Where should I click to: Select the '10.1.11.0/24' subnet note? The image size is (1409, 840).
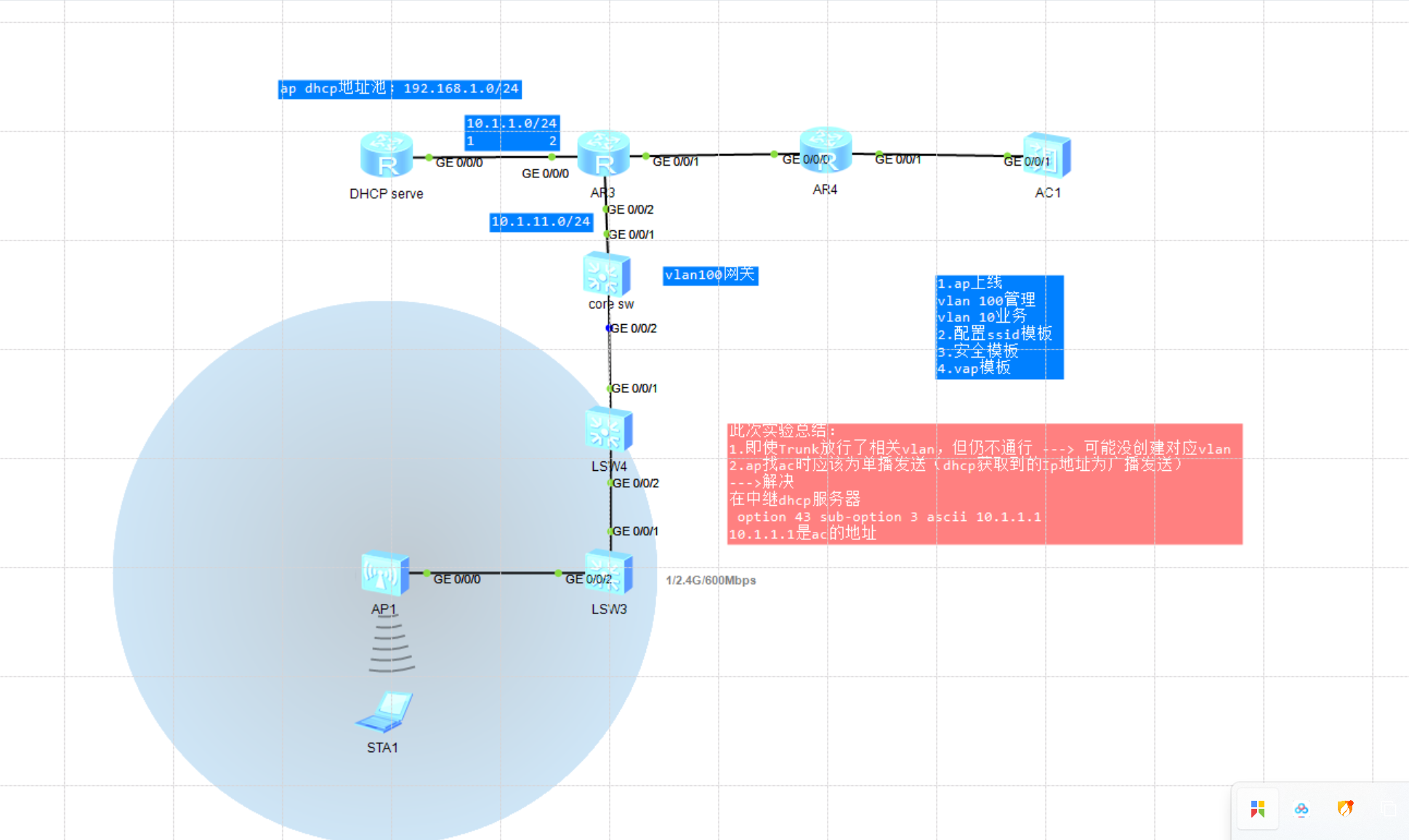click(541, 222)
